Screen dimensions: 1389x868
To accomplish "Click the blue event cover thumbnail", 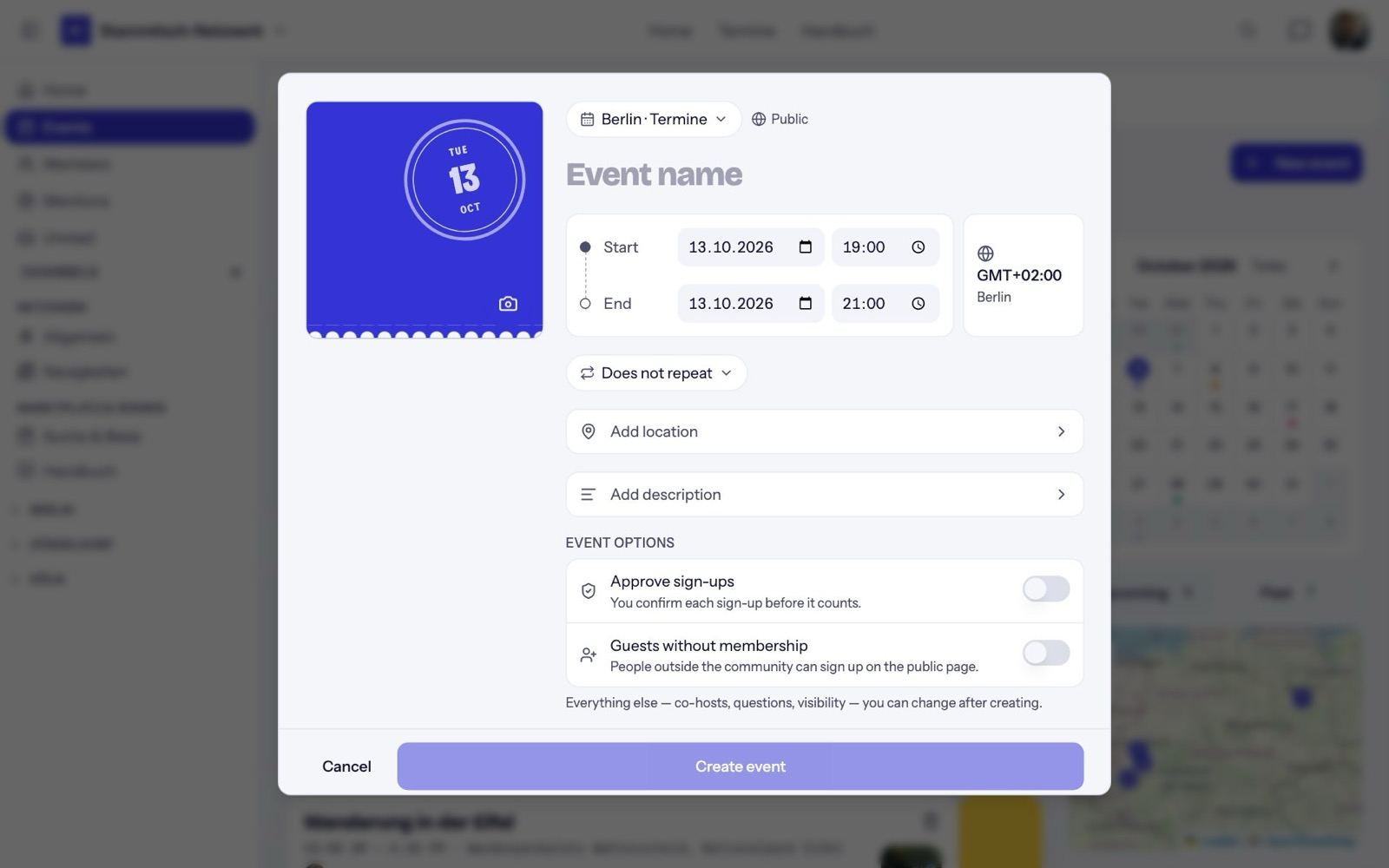I will pos(425,220).
